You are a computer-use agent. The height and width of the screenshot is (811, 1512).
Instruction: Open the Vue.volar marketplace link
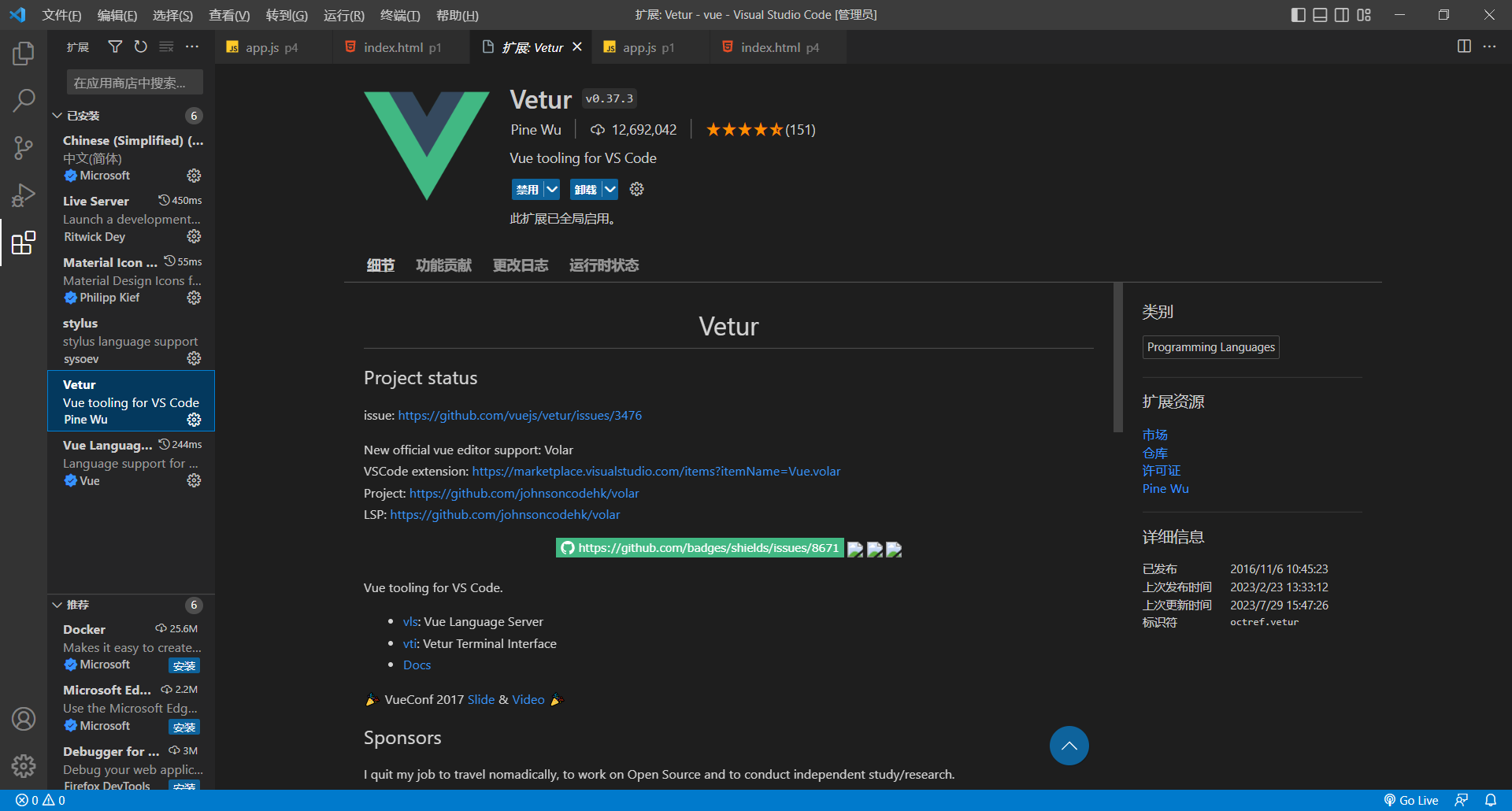click(656, 471)
